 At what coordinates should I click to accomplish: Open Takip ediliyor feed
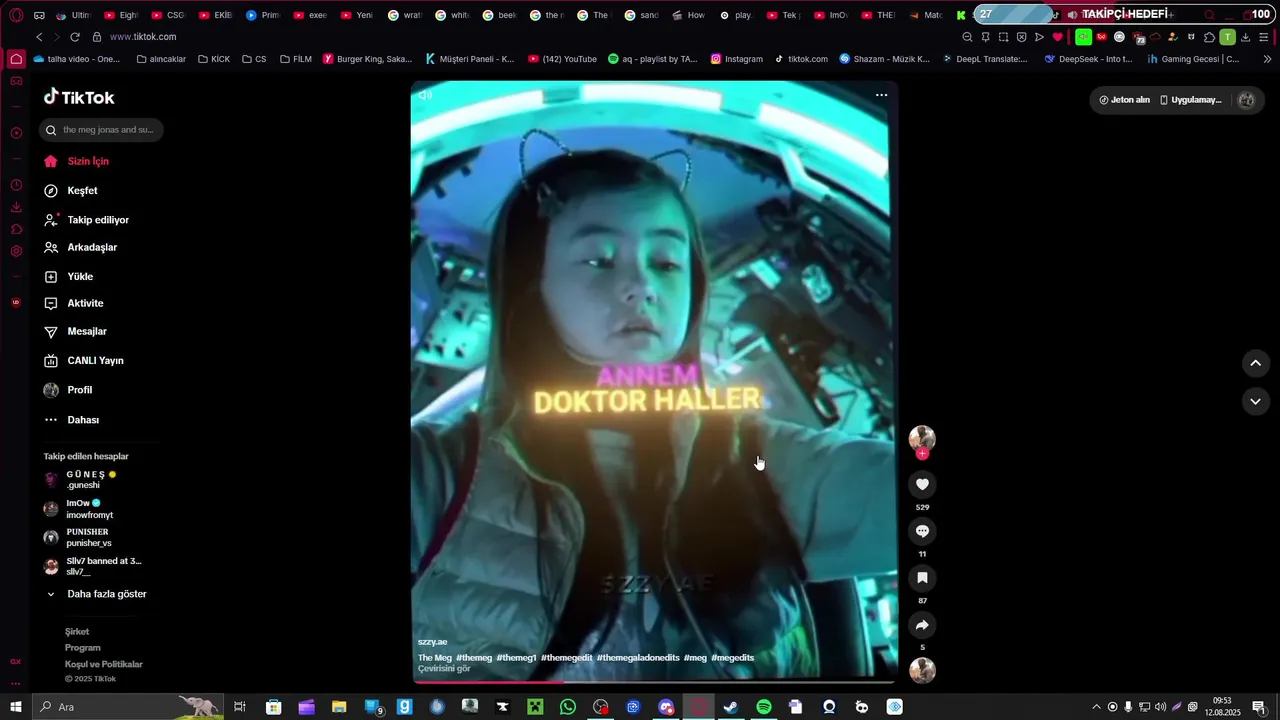[86, 220]
